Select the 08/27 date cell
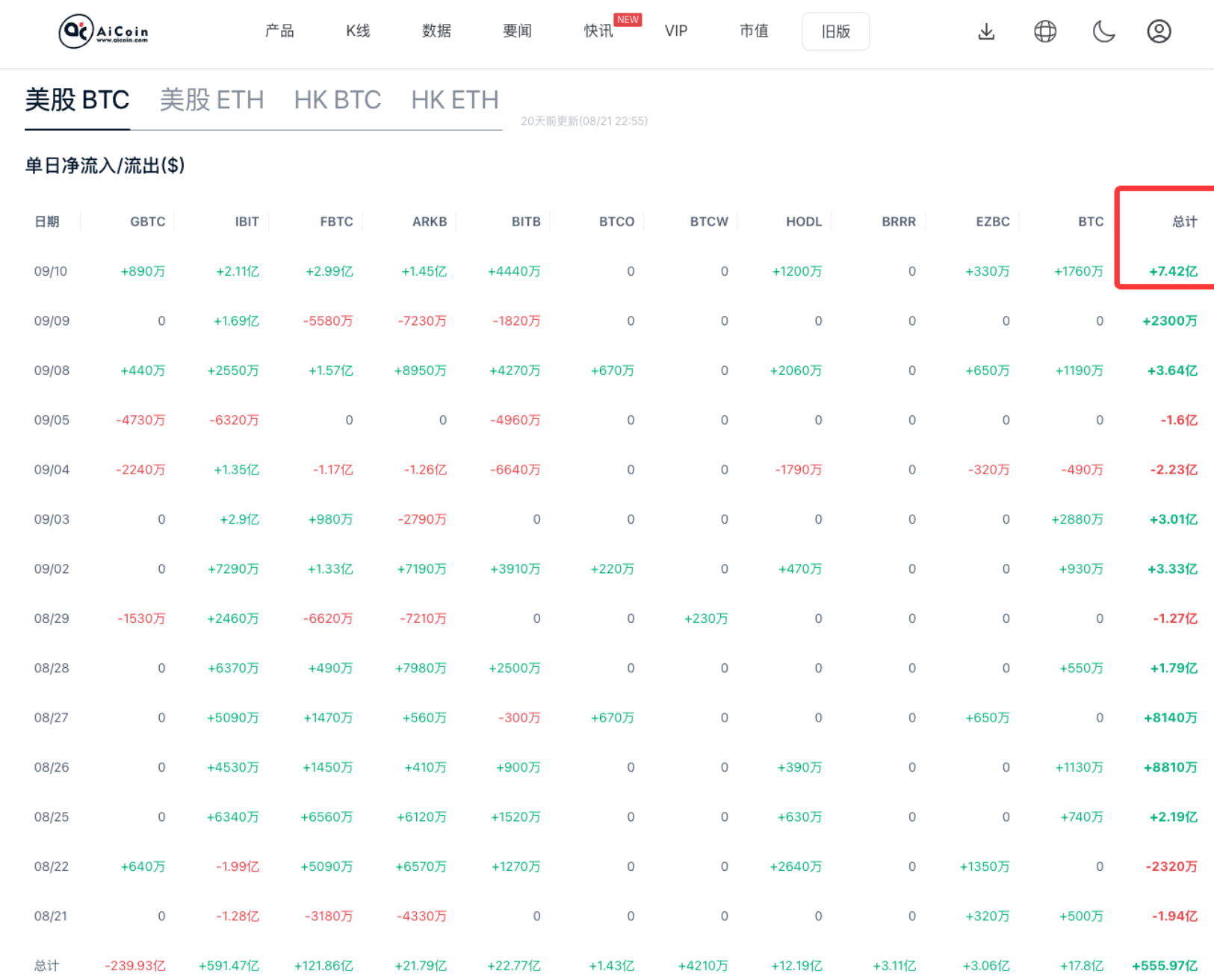Image resolution: width=1214 pixels, height=980 pixels. click(51, 718)
